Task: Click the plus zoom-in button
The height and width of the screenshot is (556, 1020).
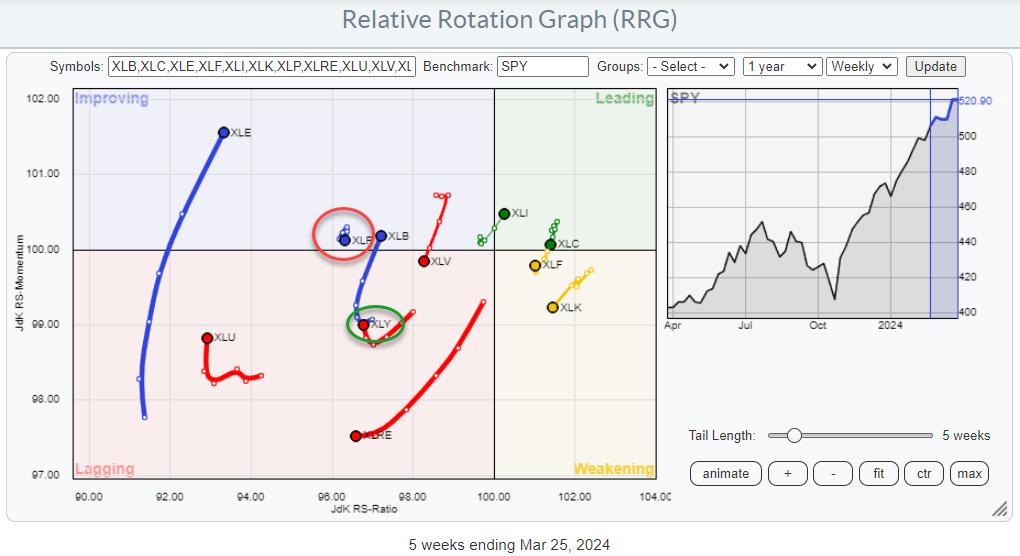Action: pos(786,473)
